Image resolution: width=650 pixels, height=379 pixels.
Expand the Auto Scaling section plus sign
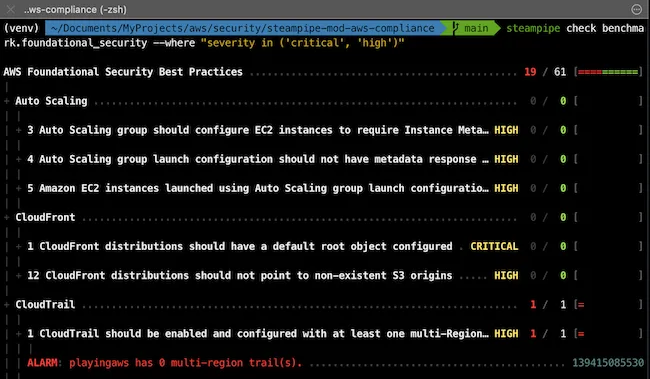coord(7,101)
